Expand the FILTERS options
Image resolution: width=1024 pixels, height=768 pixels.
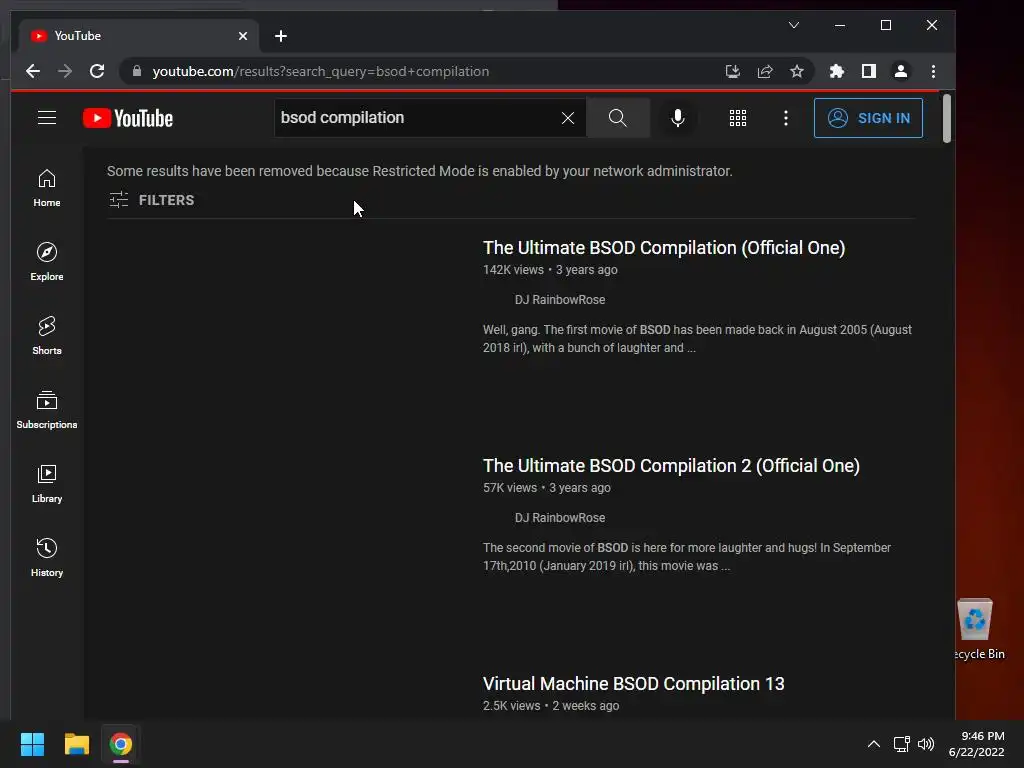click(152, 200)
